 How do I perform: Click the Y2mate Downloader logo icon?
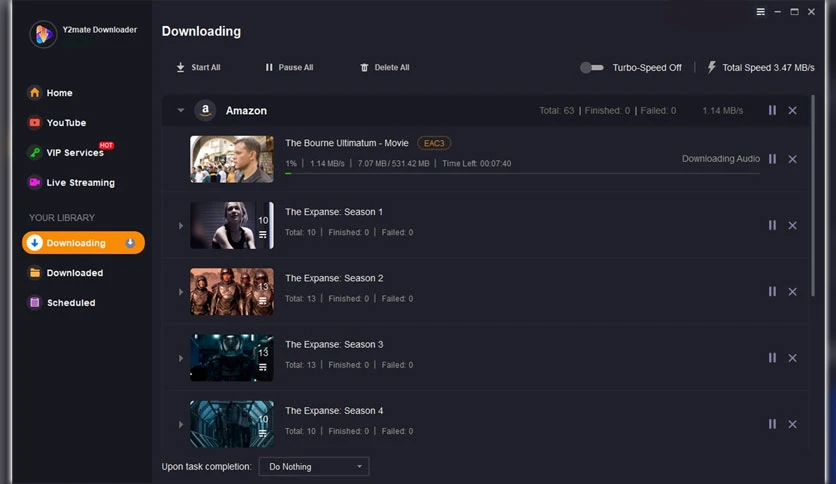click(43, 35)
